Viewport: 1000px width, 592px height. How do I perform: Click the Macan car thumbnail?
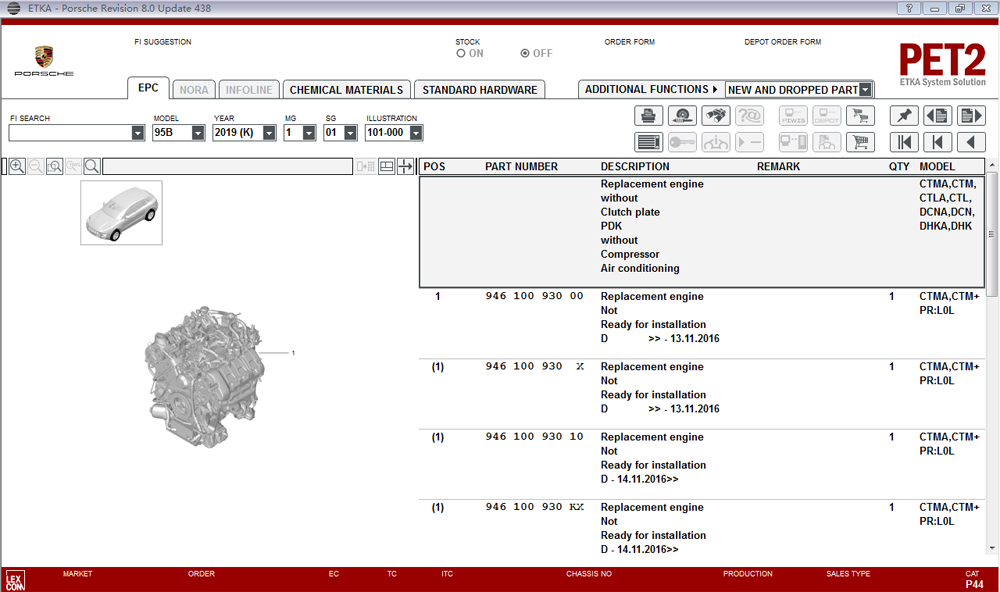121,212
